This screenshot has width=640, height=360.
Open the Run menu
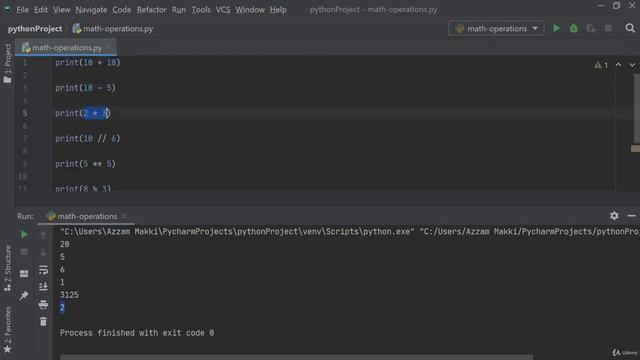(x=179, y=9)
